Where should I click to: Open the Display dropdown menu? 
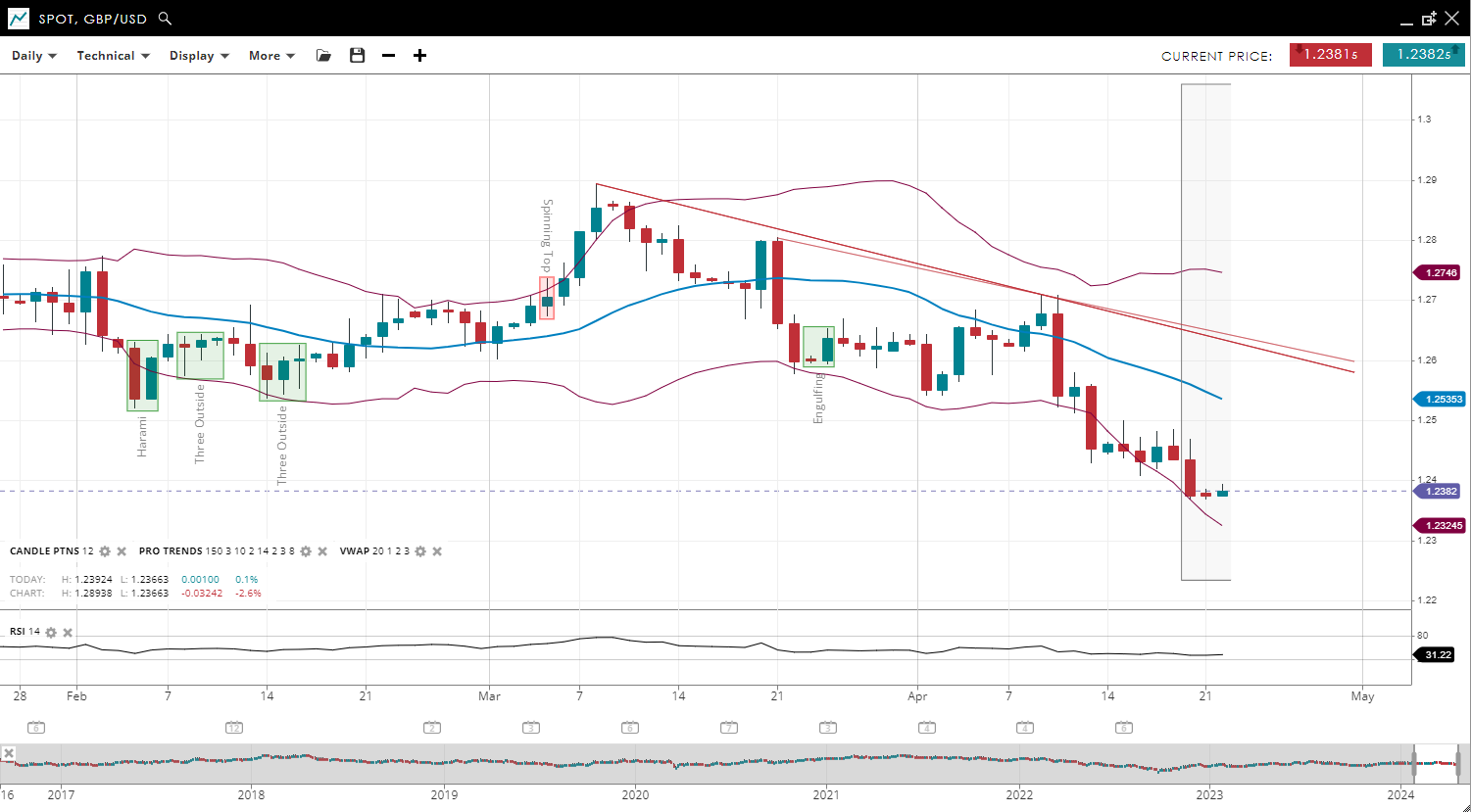(x=199, y=56)
